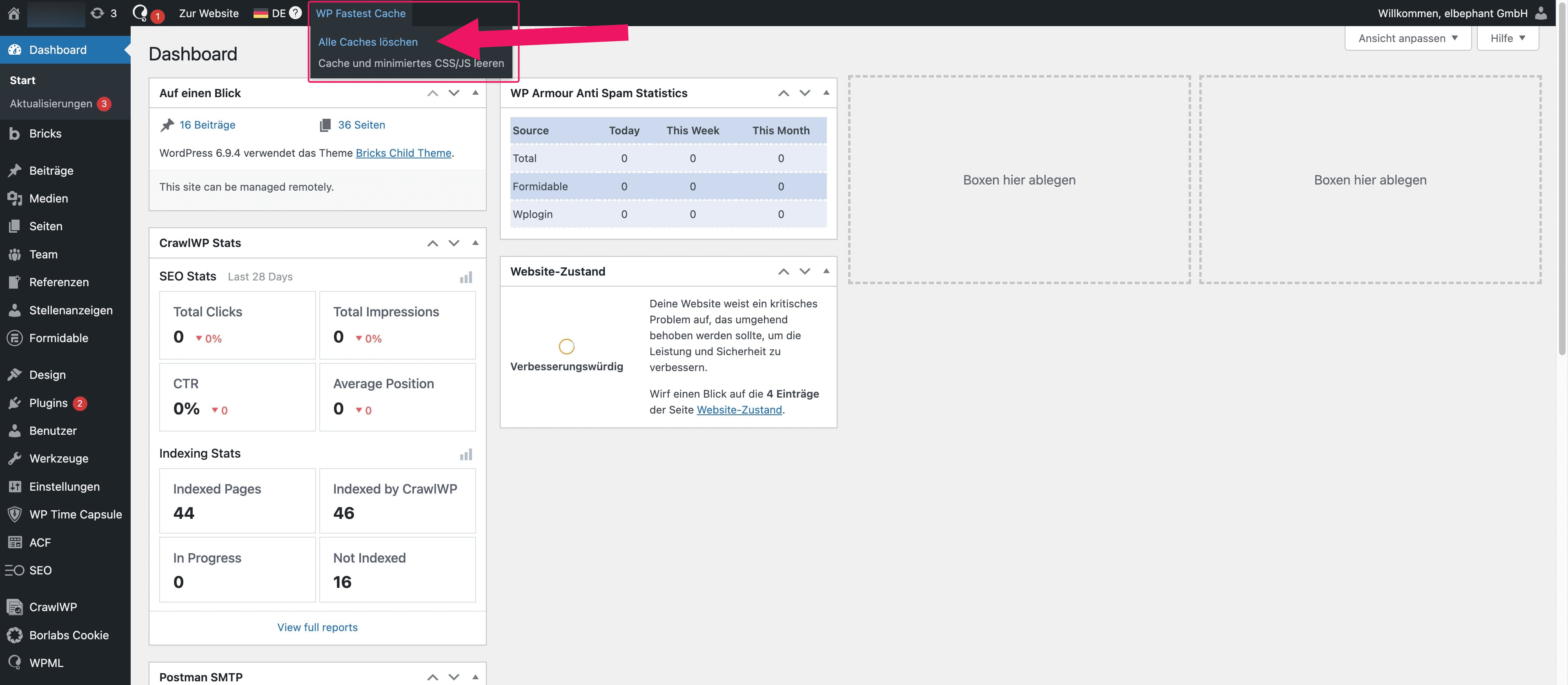Move Auf einen Blick panel up
The image size is (1568, 685).
coord(433,93)
